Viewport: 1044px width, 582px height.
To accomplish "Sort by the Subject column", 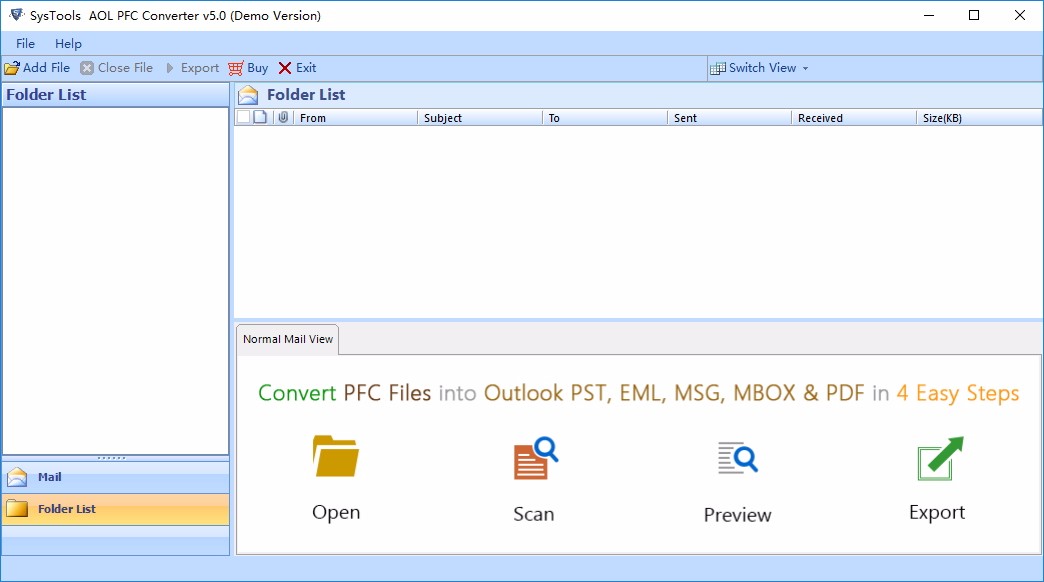I will click(x=480, y=118).
